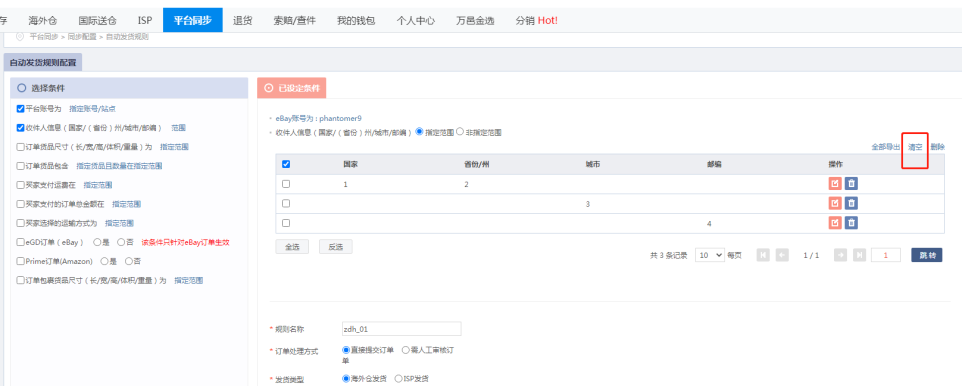Click the 规则名称 input containing zdh_01

pyautogui.click(x=401, y=329)
